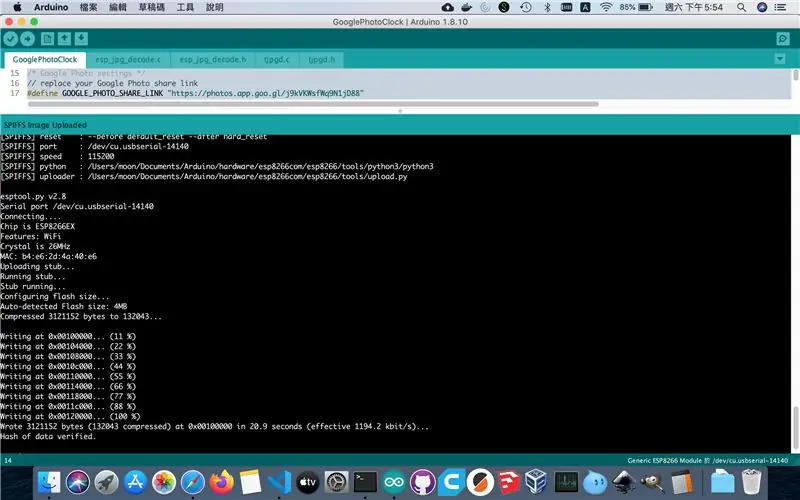Screen dimensions: 800x500
Task: Click the Google Photo share link string
Action: 266,93
